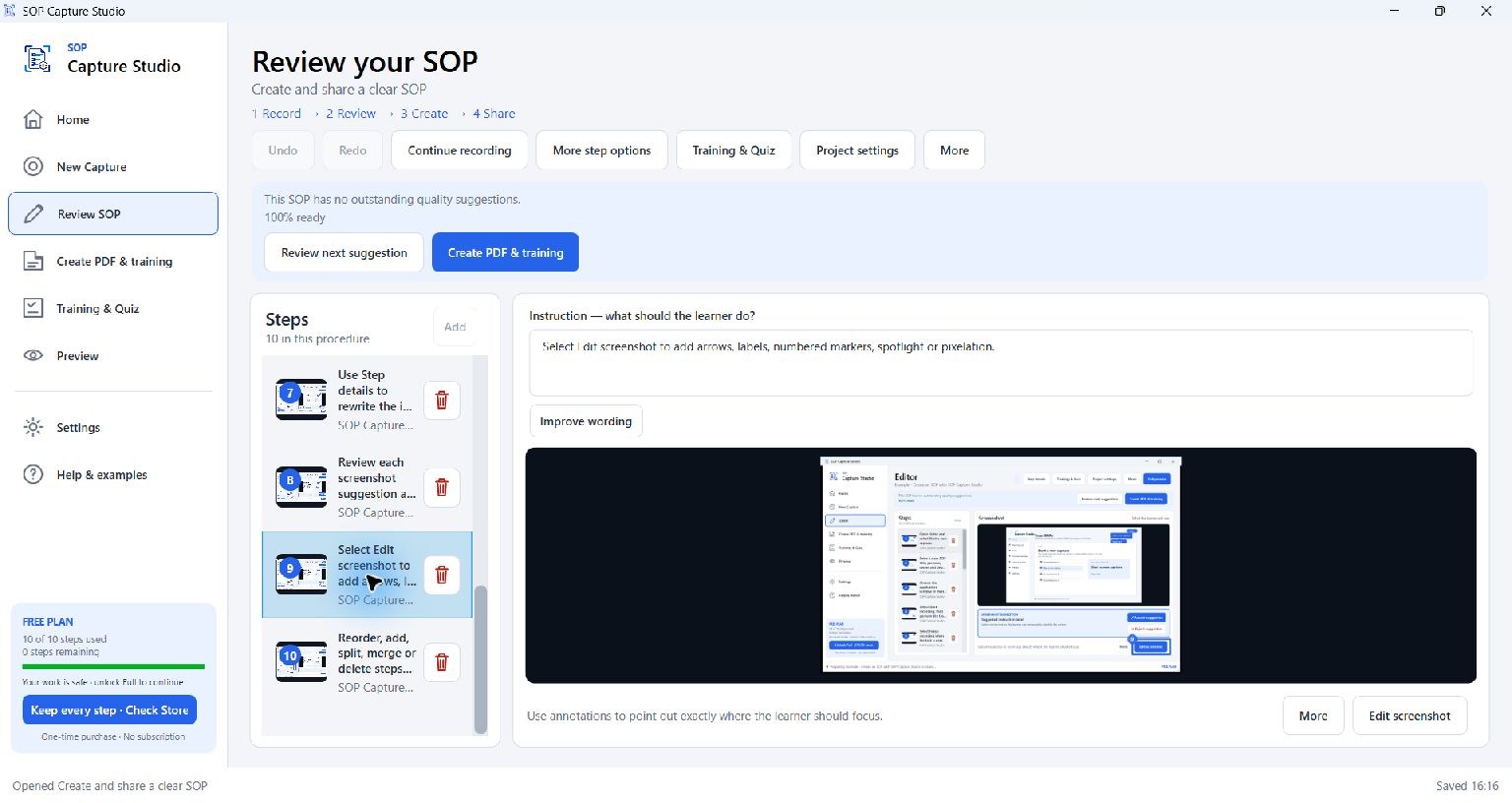Click Continue recording
This screenshot has width=1512, height=803.
pos(460,151)
